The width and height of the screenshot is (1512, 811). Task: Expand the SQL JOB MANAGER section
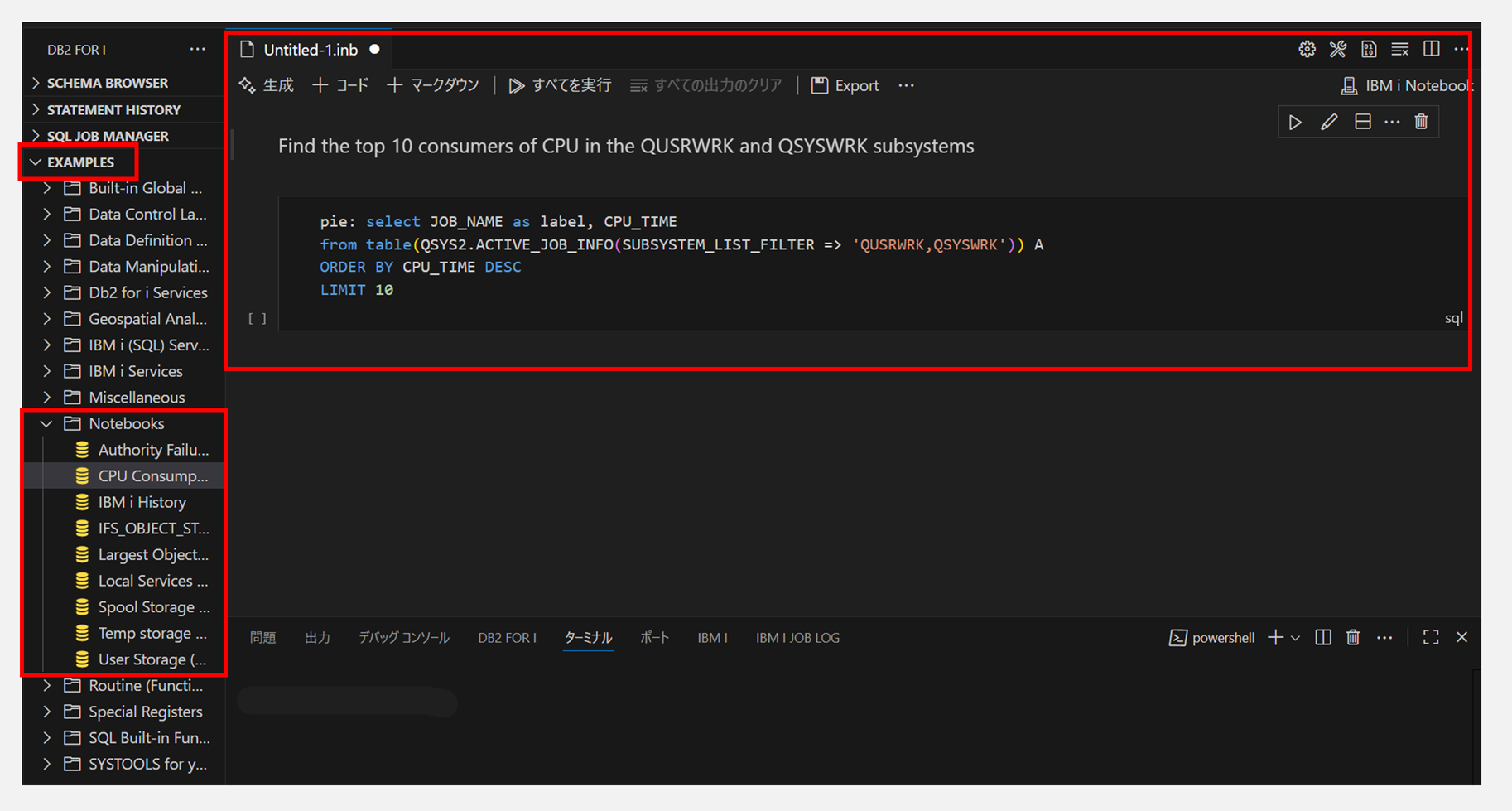click(124, 136)
